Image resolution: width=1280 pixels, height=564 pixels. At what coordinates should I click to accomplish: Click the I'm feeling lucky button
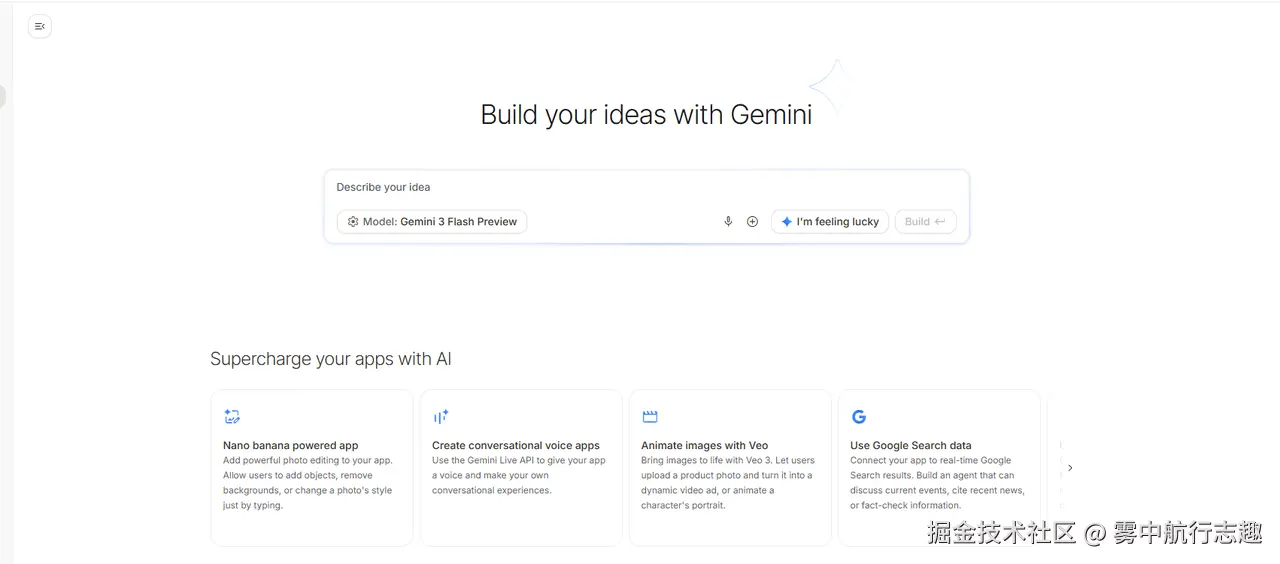[830, 222]
